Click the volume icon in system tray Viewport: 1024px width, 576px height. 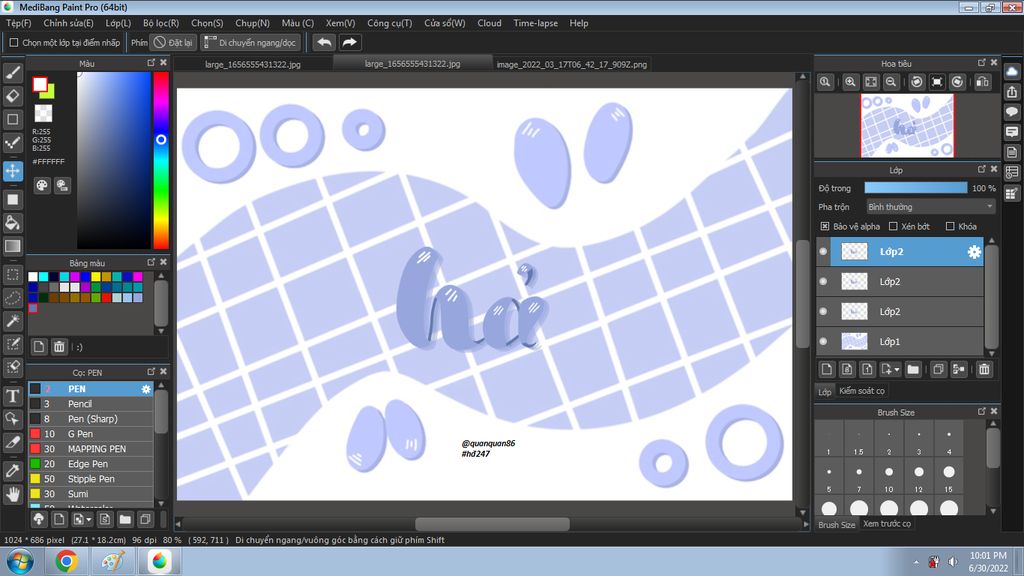(953, 562)
